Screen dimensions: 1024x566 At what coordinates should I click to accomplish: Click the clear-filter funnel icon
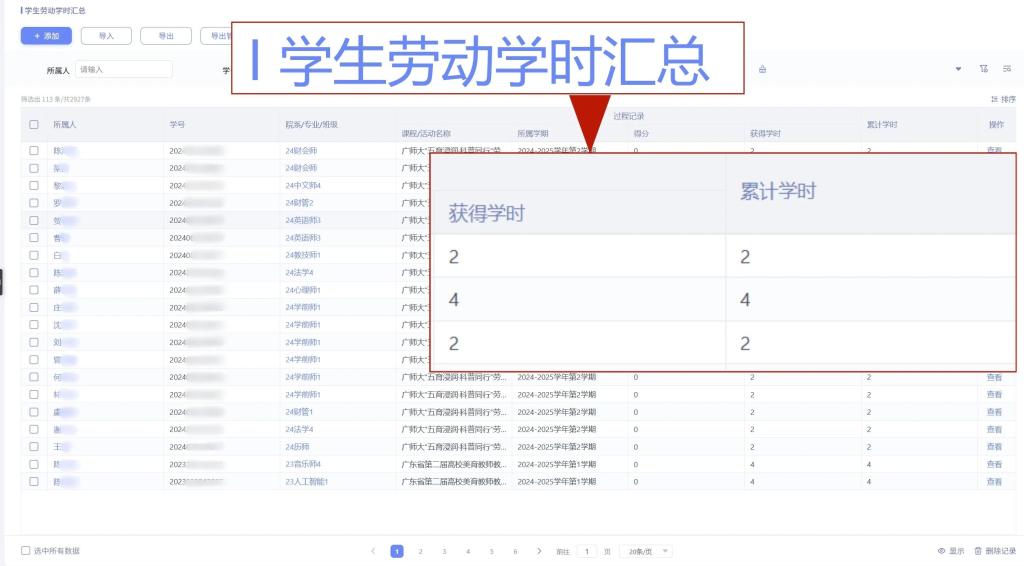[x=985, y=69]
